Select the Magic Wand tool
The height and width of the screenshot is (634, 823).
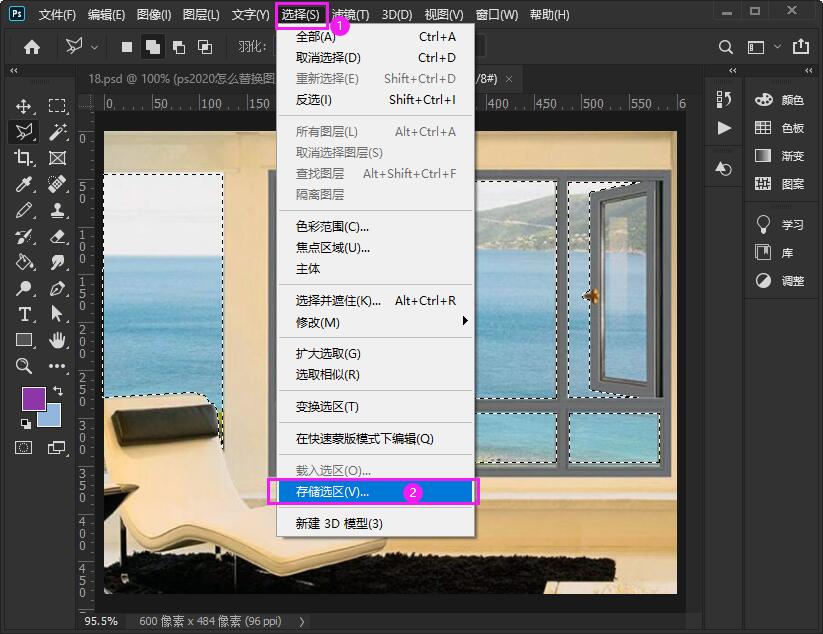(x=57, y=132)
